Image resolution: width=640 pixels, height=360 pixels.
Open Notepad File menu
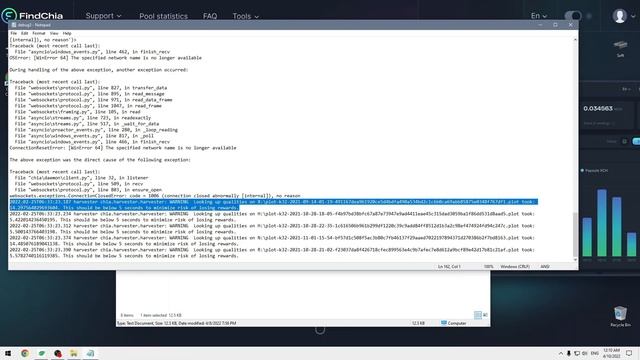[13, 33]
